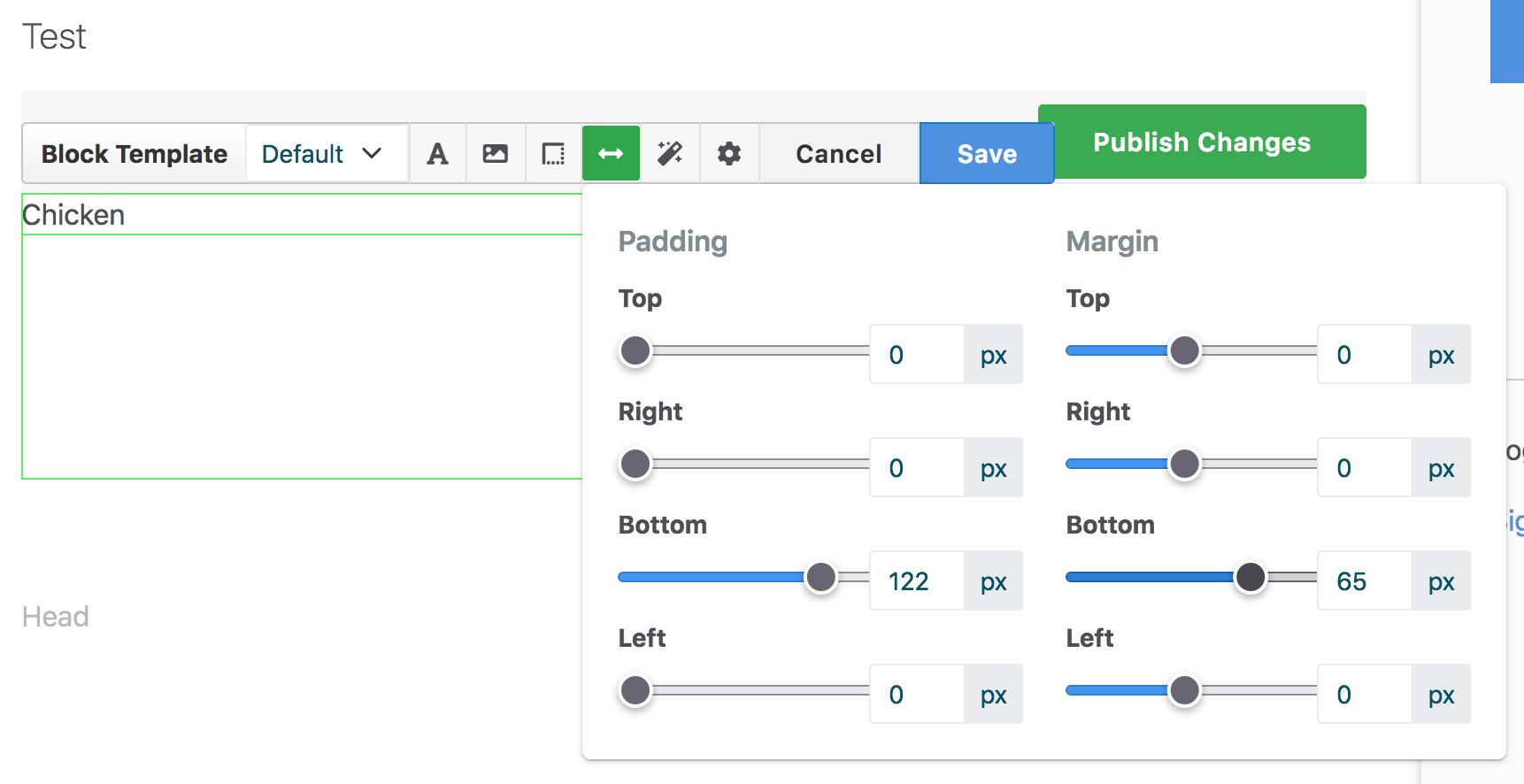The width and height of the screenshot is (1524, 784).
Task: Select the magic wand effects tool
Action: (670, 153)
